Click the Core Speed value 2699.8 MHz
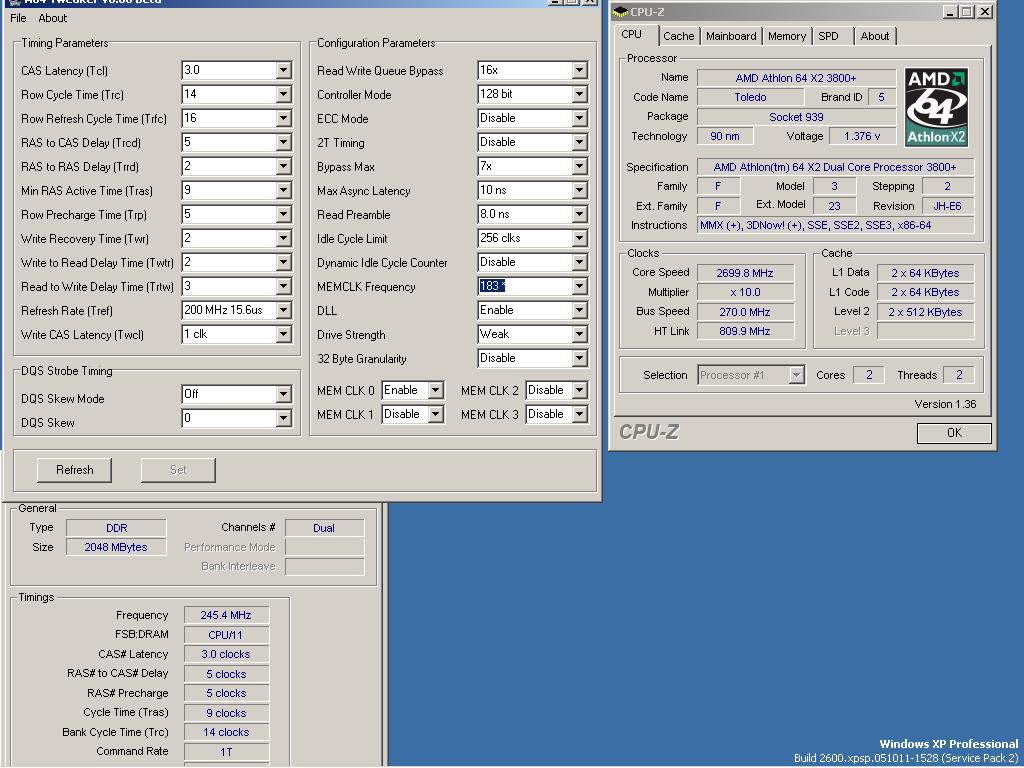 [745, 273]
